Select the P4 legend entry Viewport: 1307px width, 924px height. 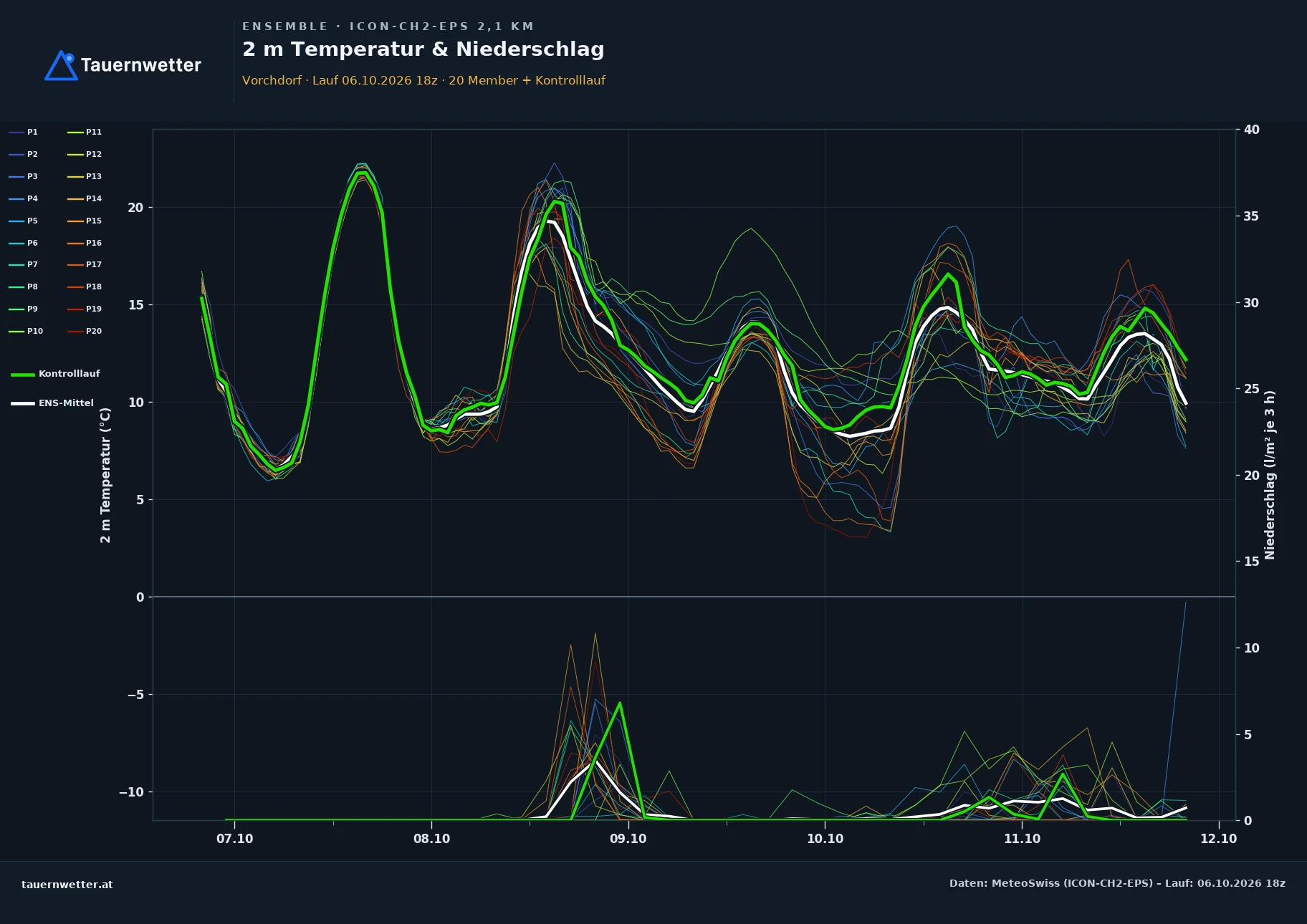(24, 199)
